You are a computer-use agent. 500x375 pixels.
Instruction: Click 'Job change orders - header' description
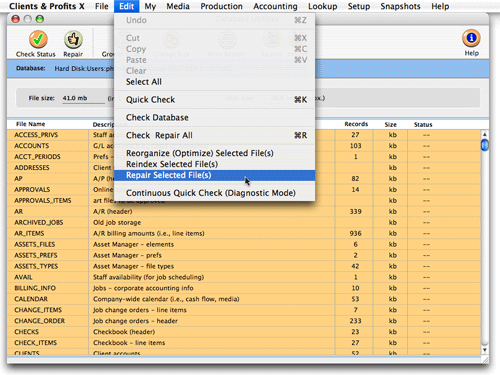(x=135, y=321)
